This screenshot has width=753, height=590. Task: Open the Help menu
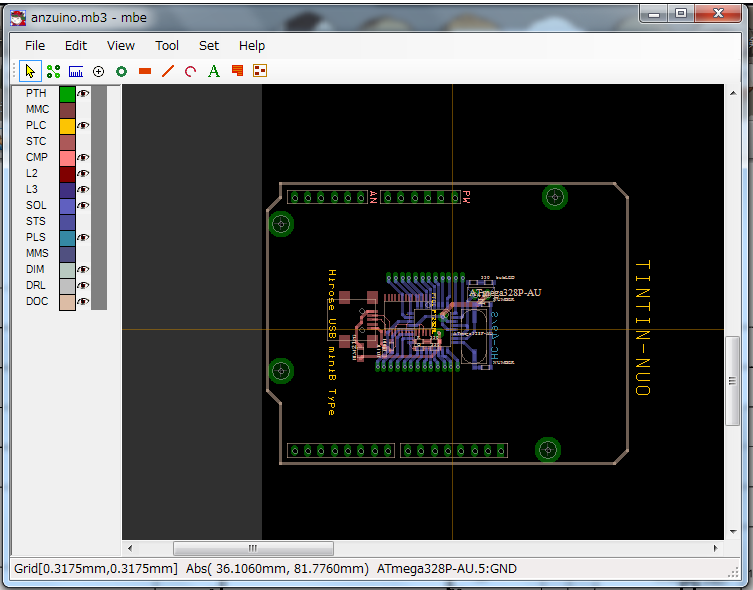252,46
